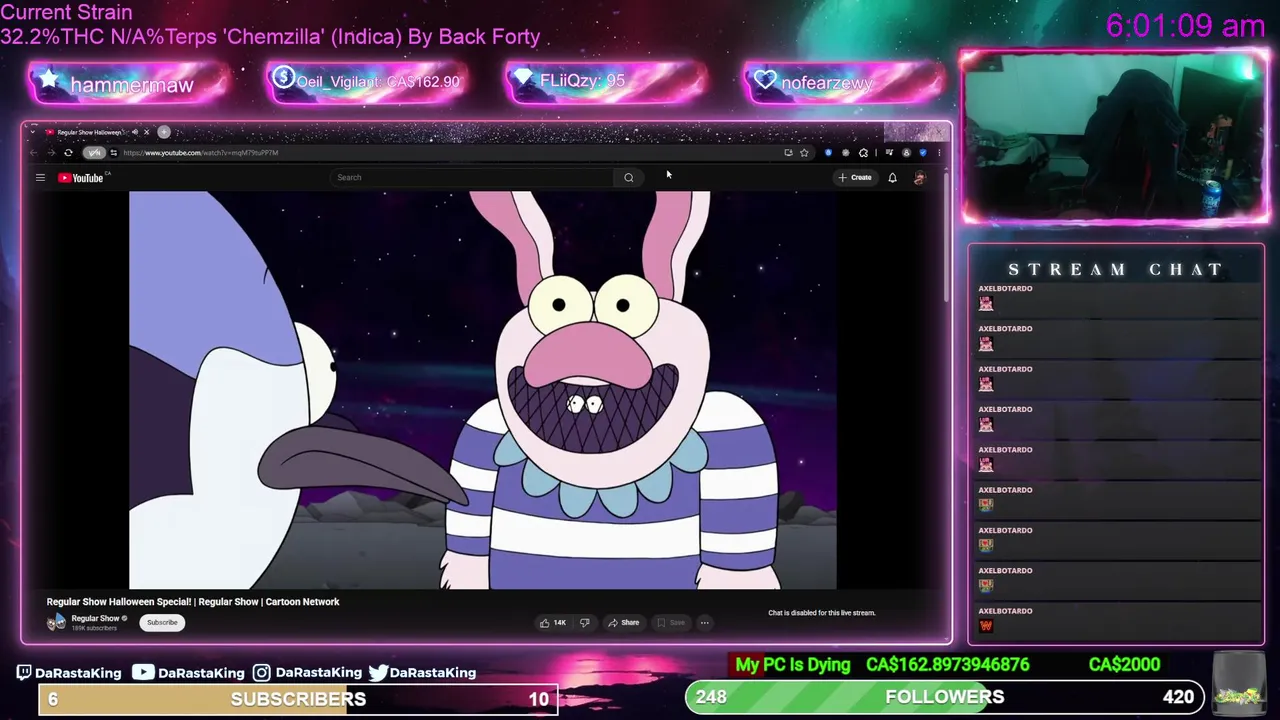The image size is (1280, 720).
Task: Click the 'Chemzilla' strain description line
Action: 270,37
